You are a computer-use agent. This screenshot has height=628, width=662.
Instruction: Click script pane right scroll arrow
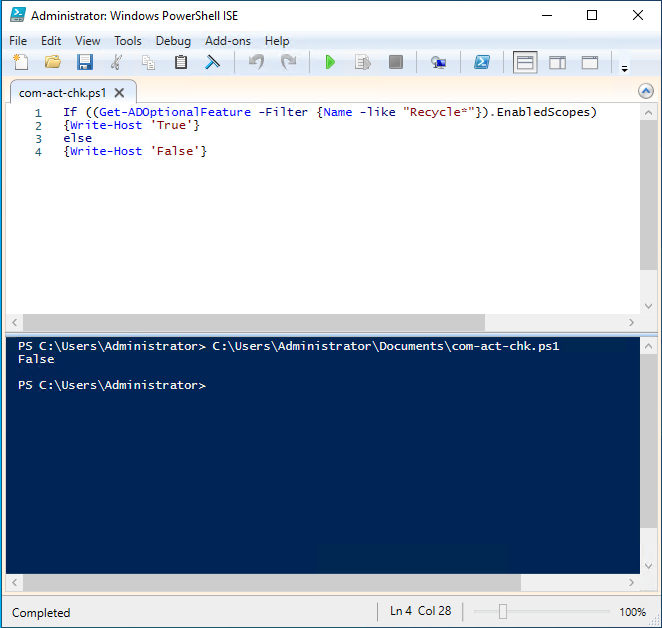click(x=632, y=323)
